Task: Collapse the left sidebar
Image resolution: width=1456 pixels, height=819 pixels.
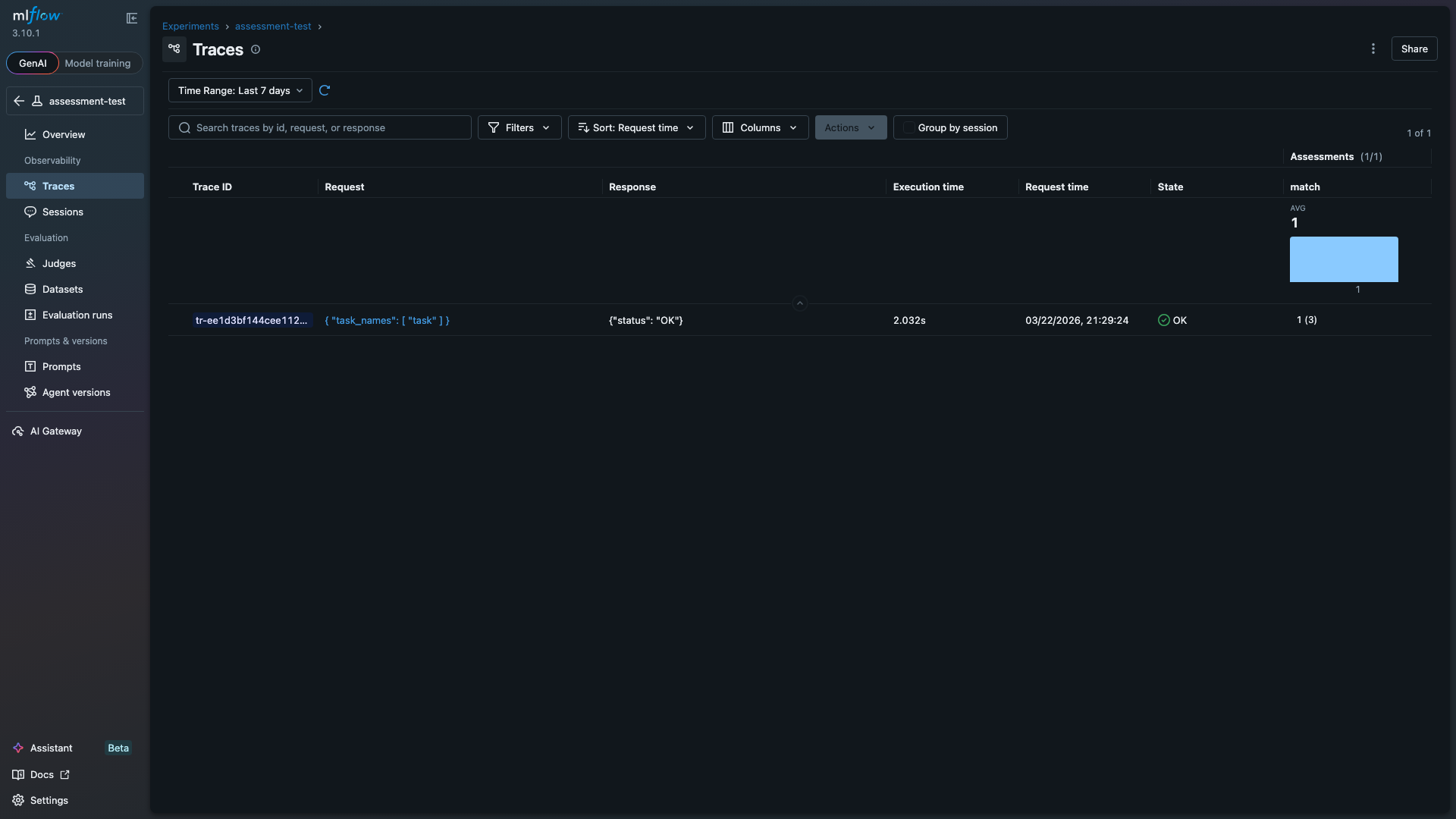Action: (x=132, y=17)
